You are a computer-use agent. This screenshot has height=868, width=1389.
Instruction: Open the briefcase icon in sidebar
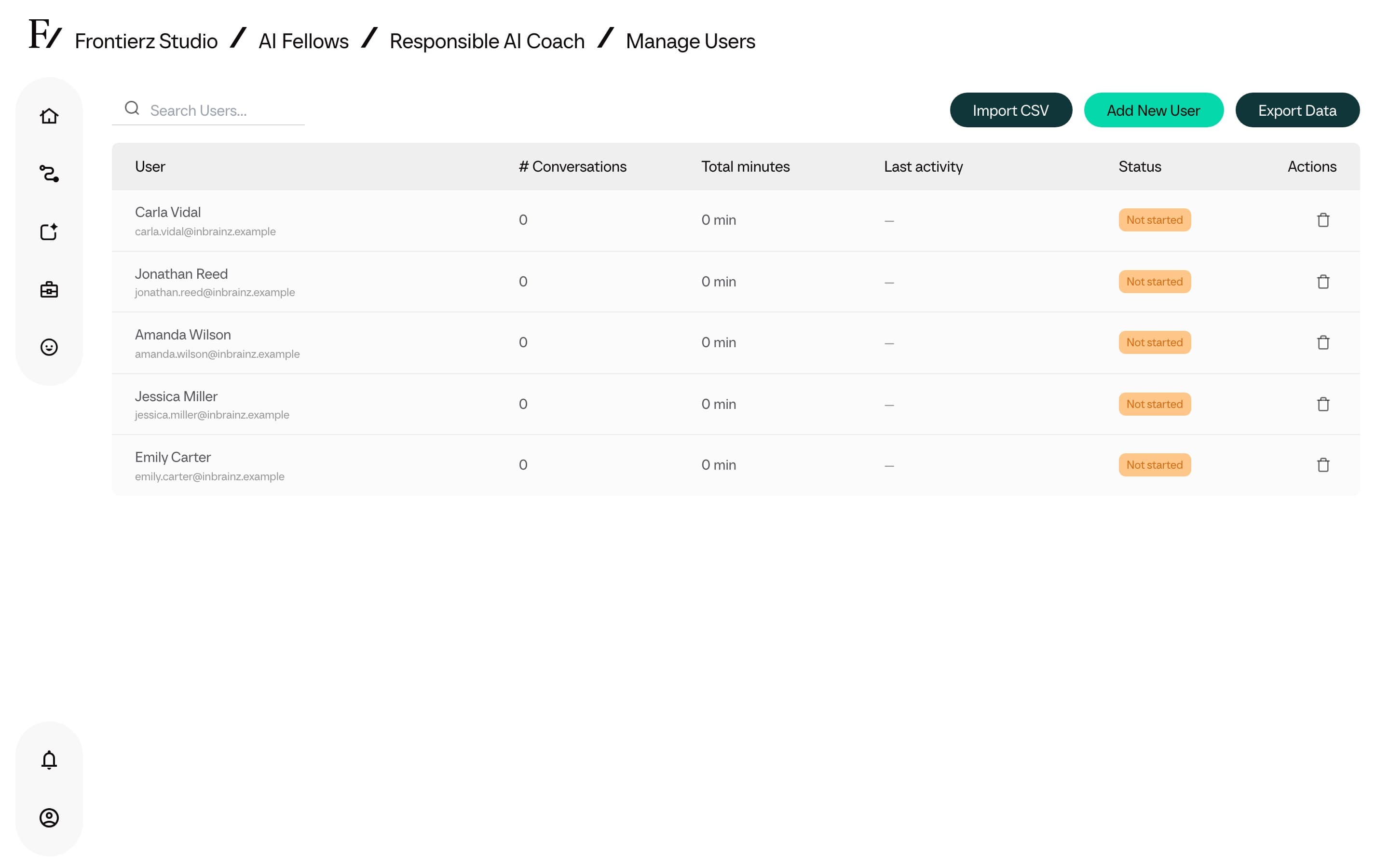point(49,289)
